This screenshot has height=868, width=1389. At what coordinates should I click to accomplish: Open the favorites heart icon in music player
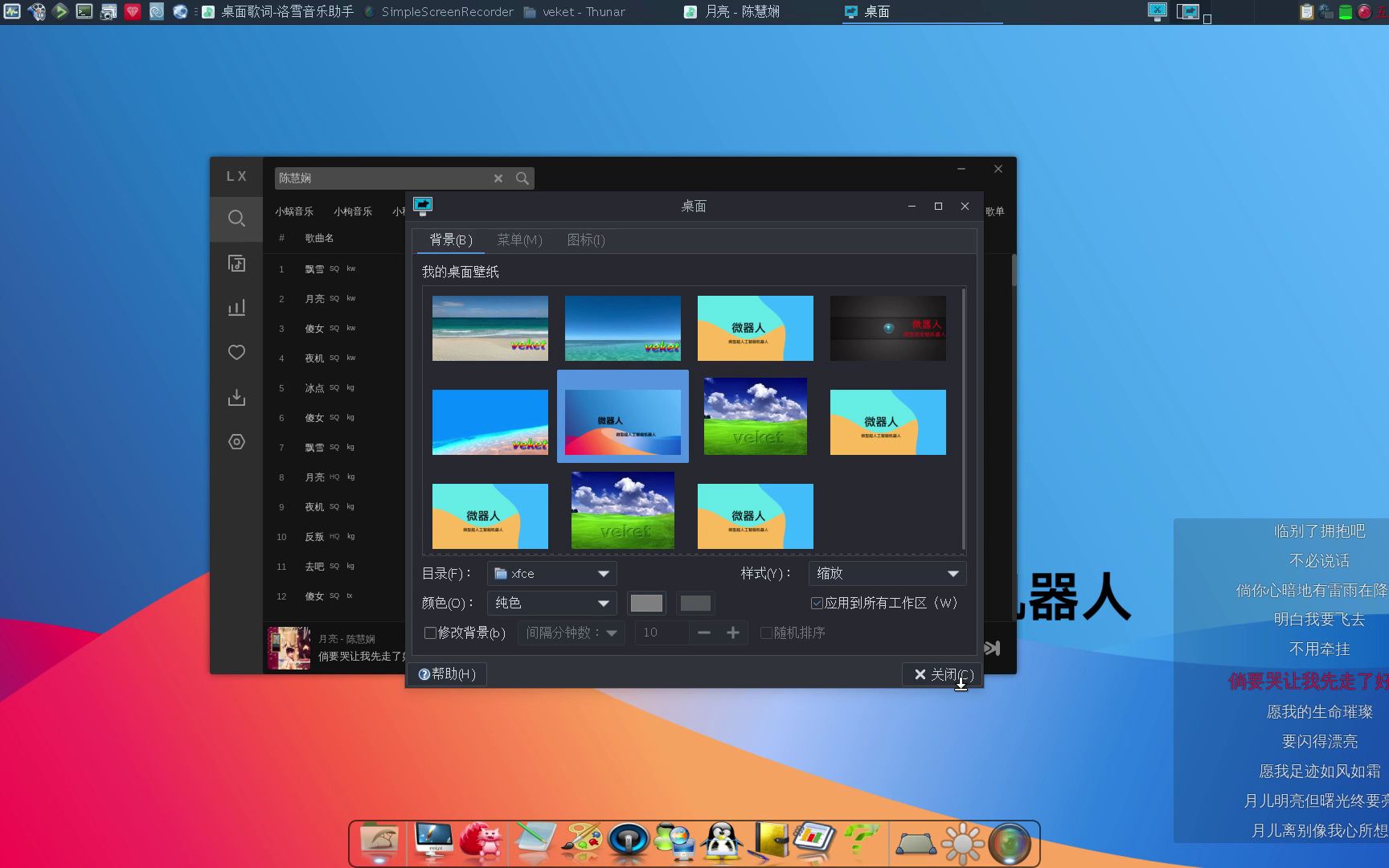tap(236, 352)
